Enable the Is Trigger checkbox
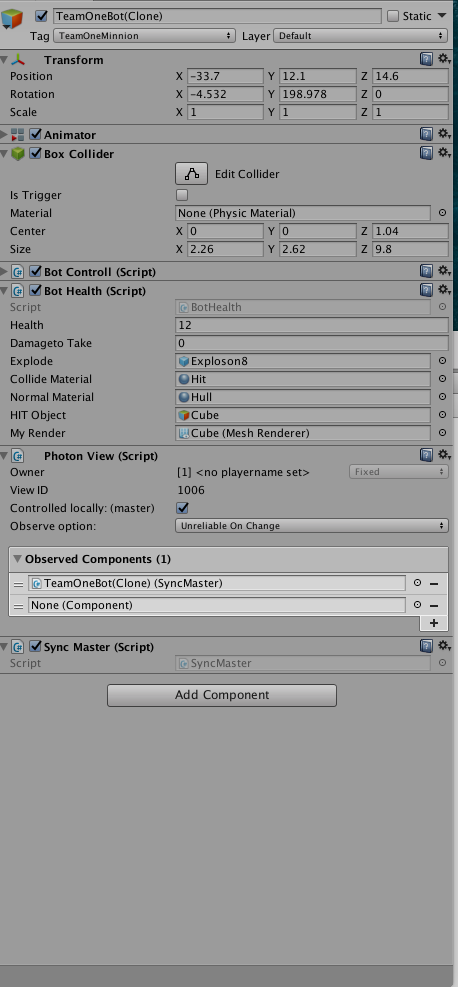 (x=182, y=195)
